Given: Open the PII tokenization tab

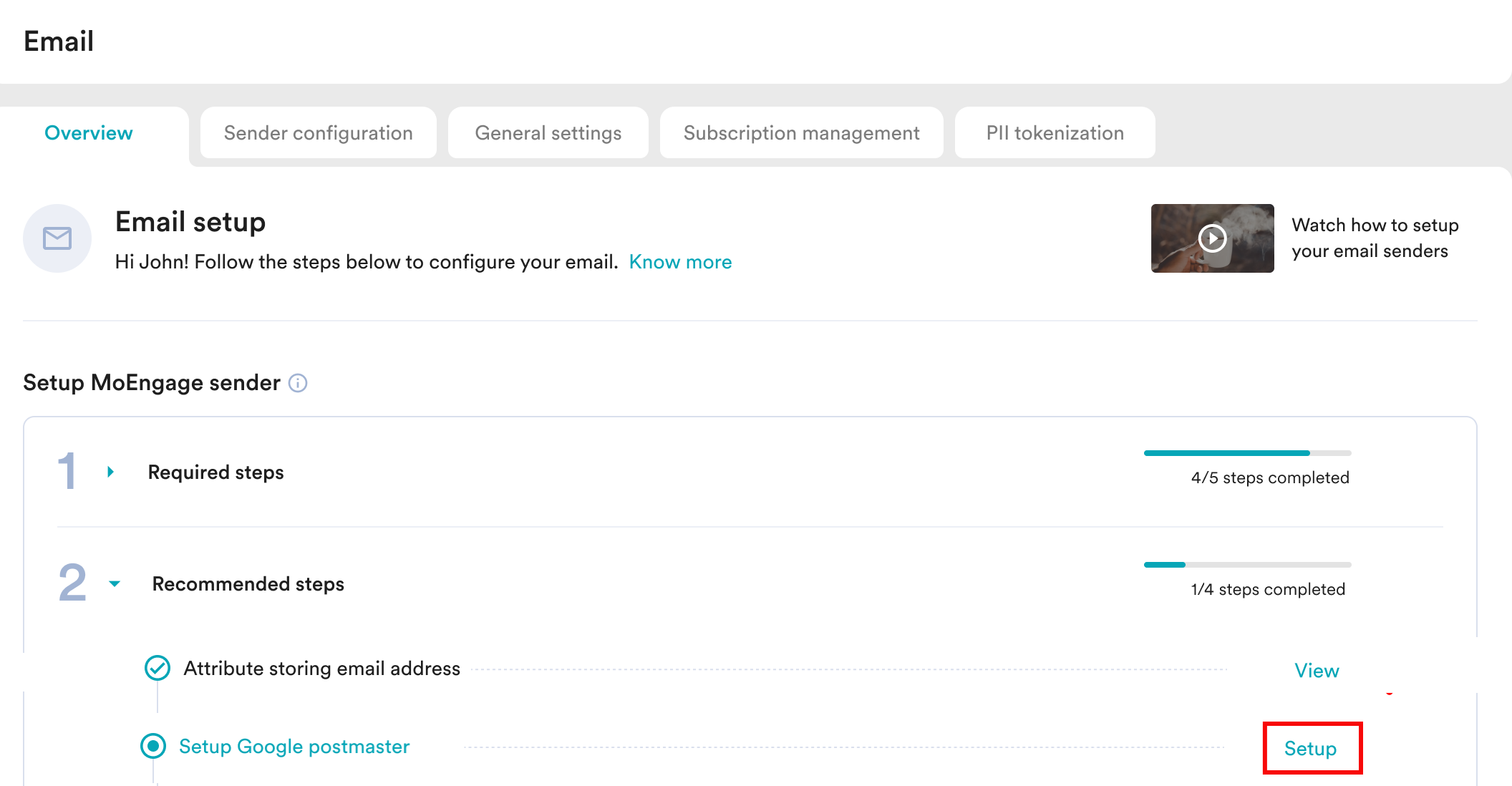Looking at the screenshot, I should (x=1055, y=133).
